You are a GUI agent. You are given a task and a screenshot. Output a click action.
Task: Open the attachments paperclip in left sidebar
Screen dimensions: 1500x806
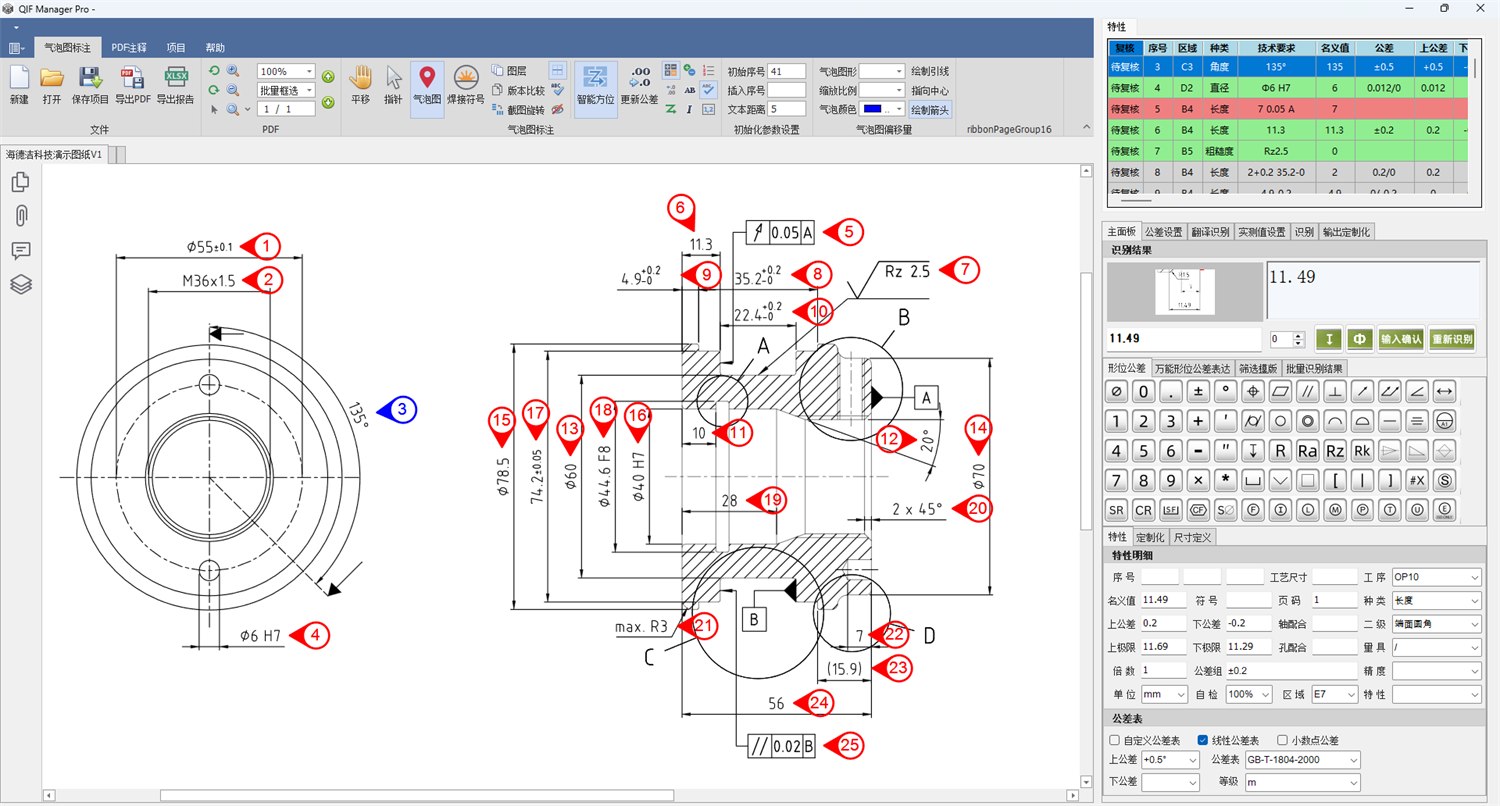20,216
